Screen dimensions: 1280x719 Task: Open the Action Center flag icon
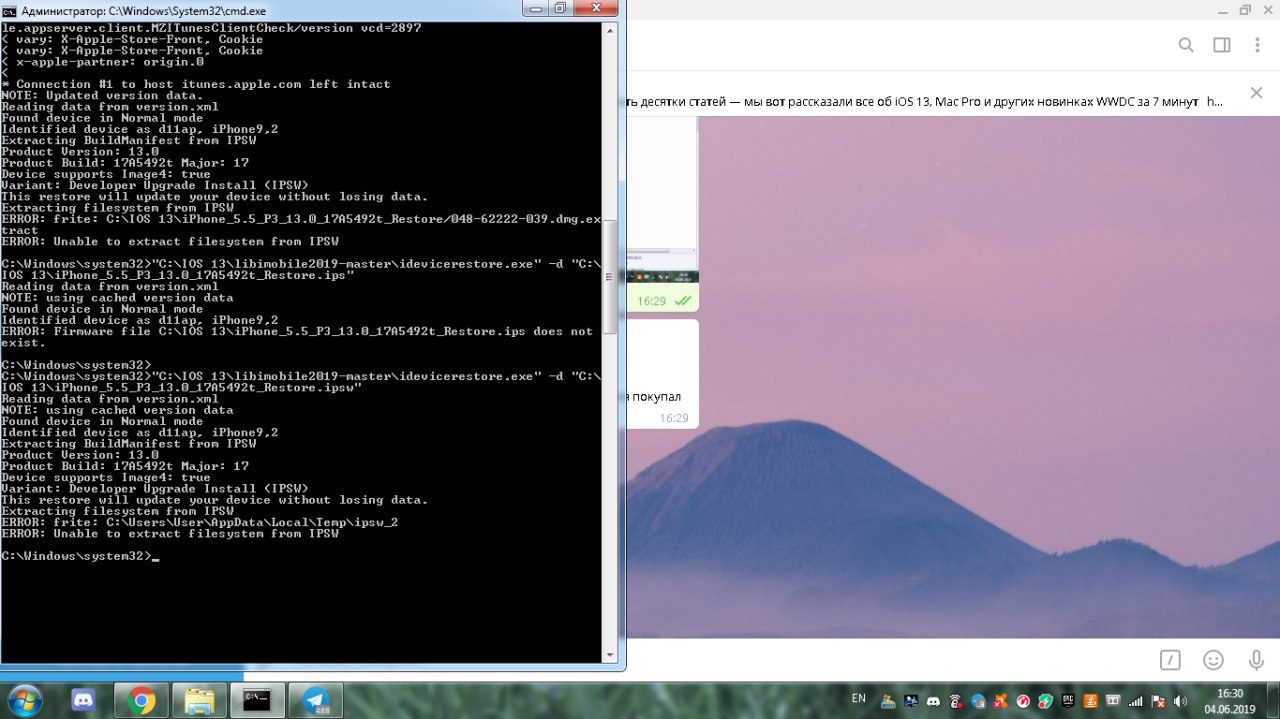pyautogui.click(x=1158, y=701)
